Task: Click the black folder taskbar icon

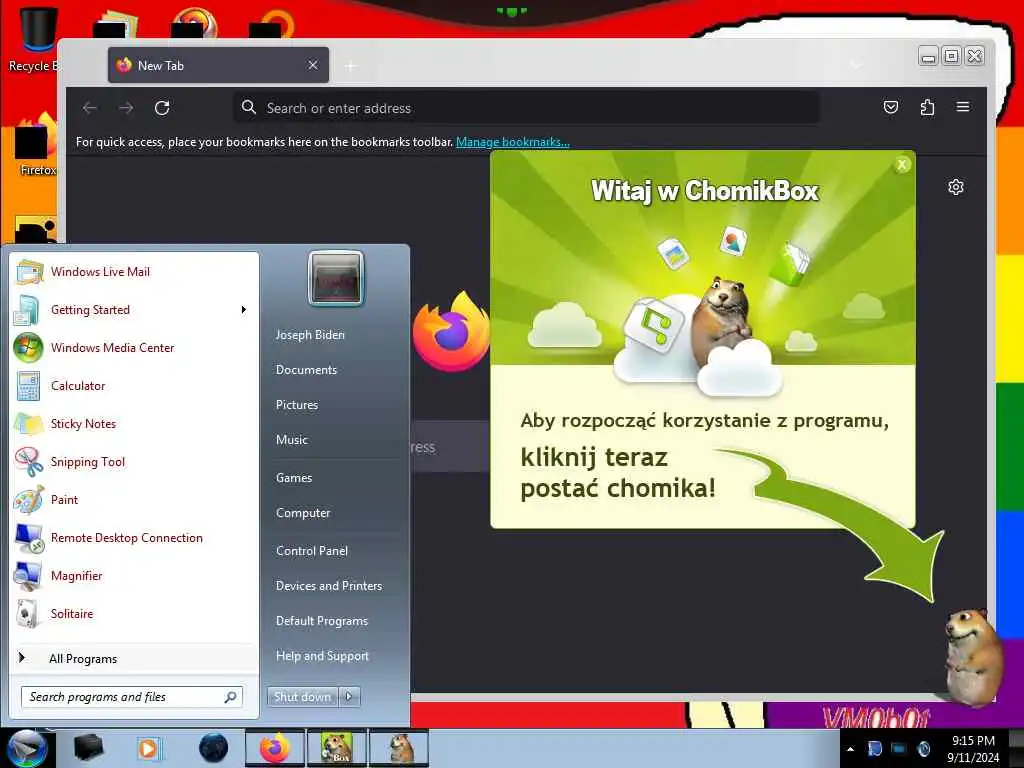Action: click(89, 748)
